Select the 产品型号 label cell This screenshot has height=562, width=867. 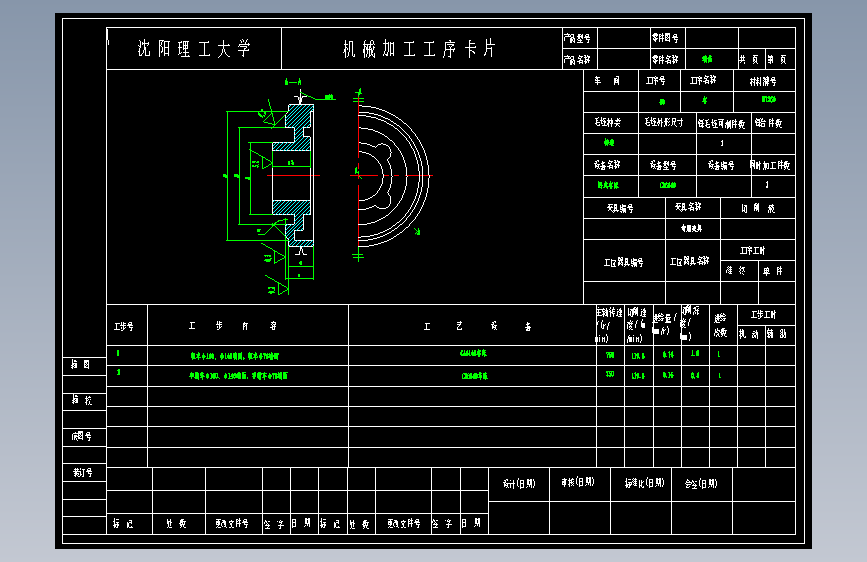click(x=579, y=38)
